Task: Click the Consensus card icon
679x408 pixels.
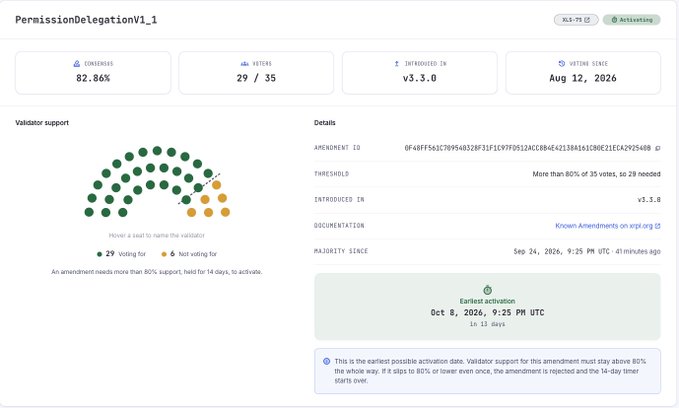Action: 77,64
